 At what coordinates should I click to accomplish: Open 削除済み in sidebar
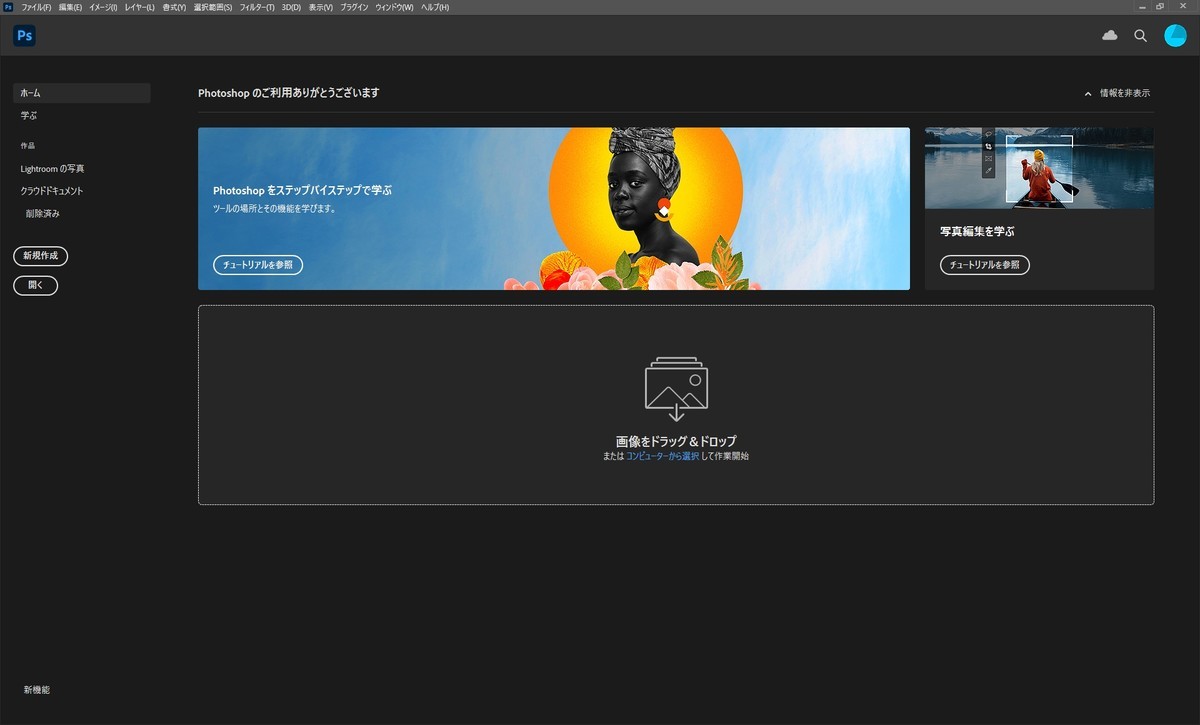44,213
